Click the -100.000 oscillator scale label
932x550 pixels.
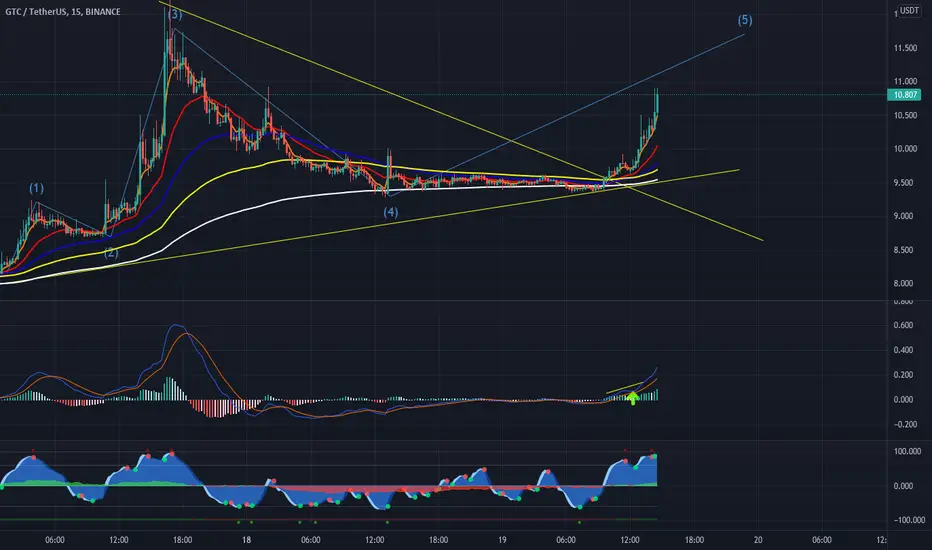coord(907,520)
